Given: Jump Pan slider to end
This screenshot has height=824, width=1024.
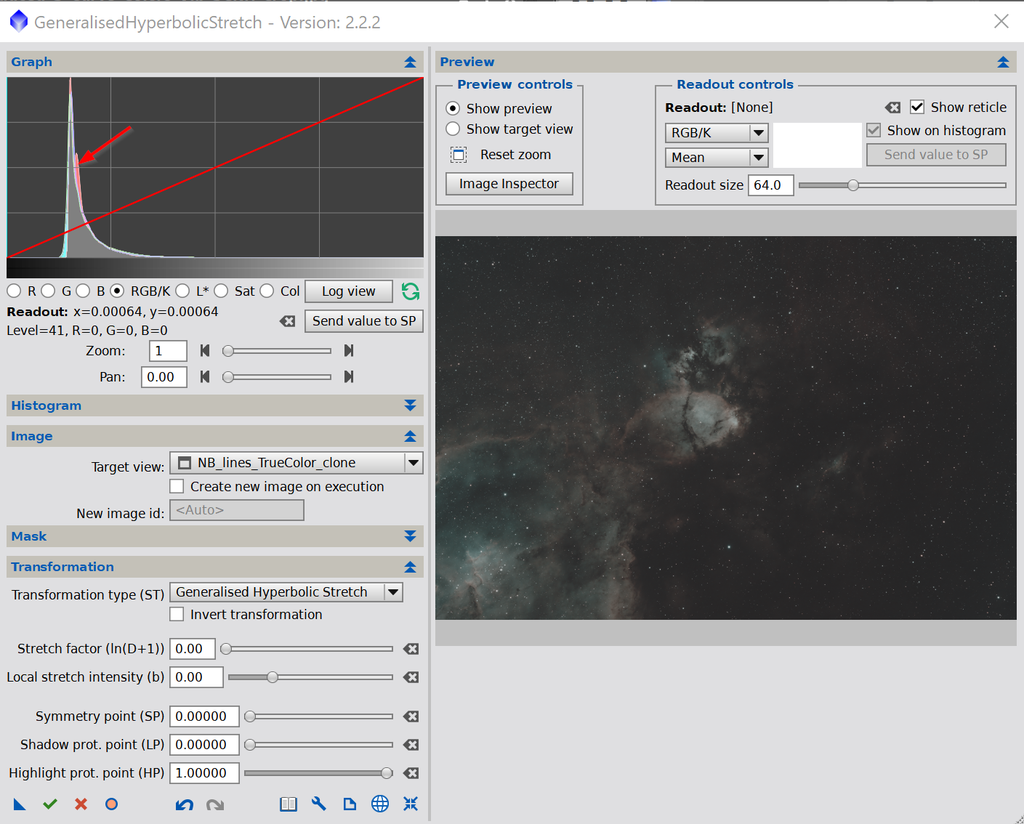Looking at the screenshot, I should click(349, 377).
